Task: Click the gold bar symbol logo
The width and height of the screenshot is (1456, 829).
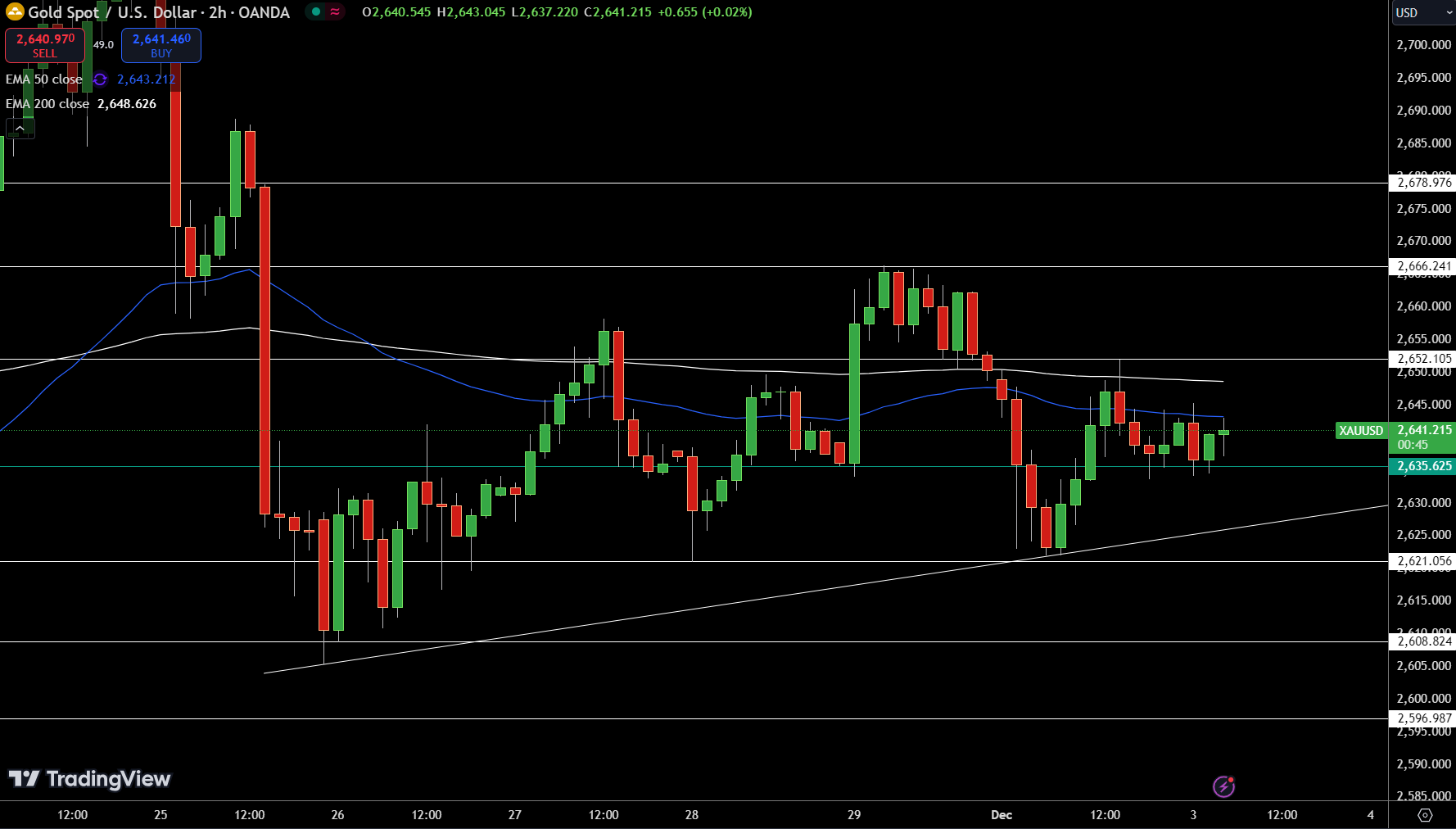Action: point(15,12)
